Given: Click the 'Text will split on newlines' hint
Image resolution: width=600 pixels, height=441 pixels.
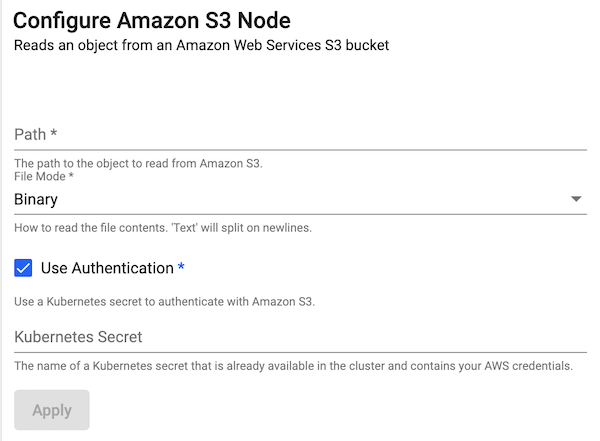Looking at the screenshot, I should click(x=163, y=227).
